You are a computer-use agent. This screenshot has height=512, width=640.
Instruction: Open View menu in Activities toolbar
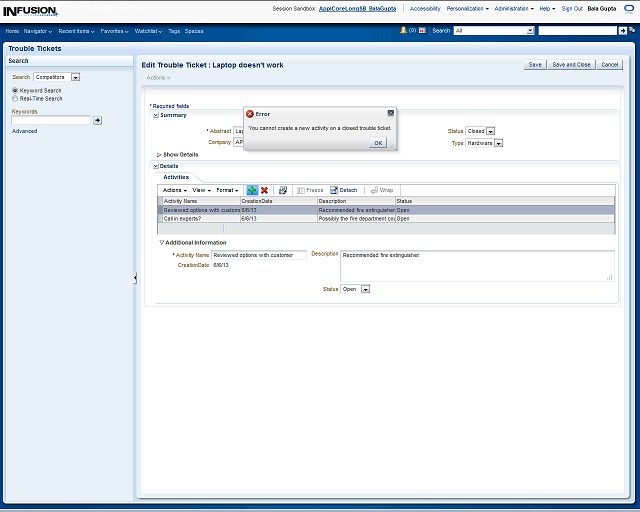(x=200, y=190)
